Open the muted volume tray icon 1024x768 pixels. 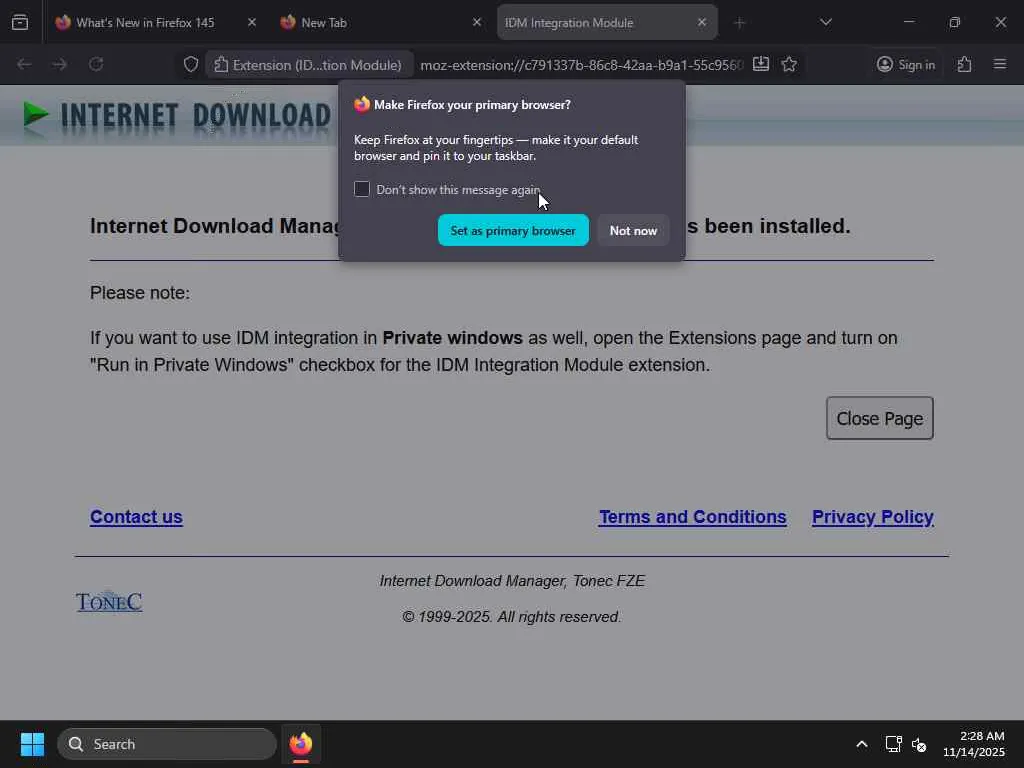click(919, 744)
